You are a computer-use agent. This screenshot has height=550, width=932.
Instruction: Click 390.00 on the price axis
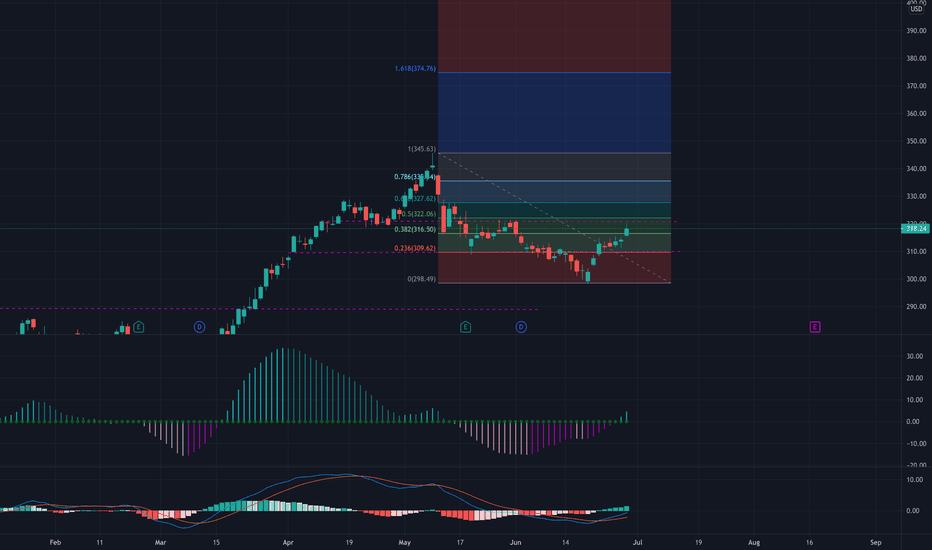(916, 31)
